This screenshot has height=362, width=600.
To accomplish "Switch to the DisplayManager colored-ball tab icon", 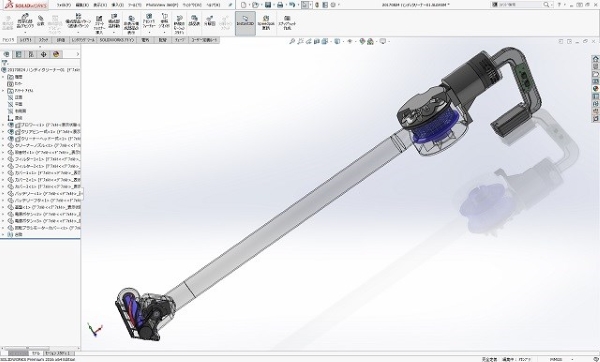I will (x=56, y=54).
